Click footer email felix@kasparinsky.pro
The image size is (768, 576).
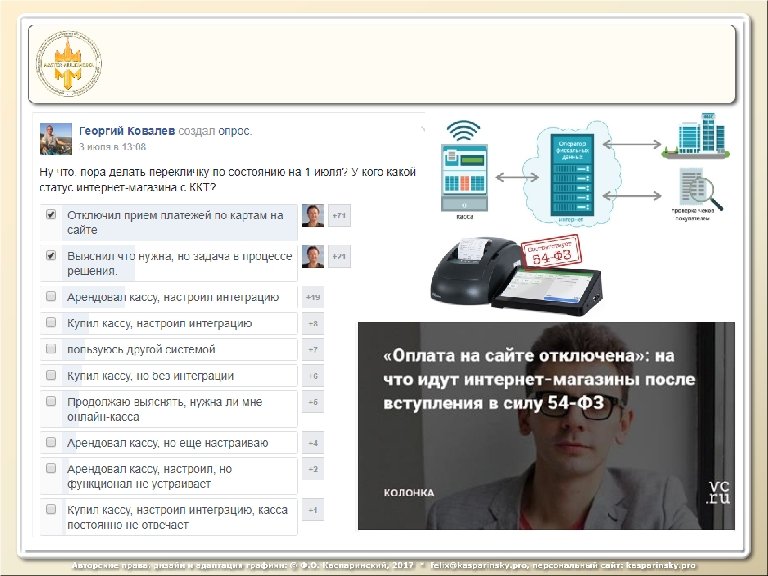[x=479, y=565]
